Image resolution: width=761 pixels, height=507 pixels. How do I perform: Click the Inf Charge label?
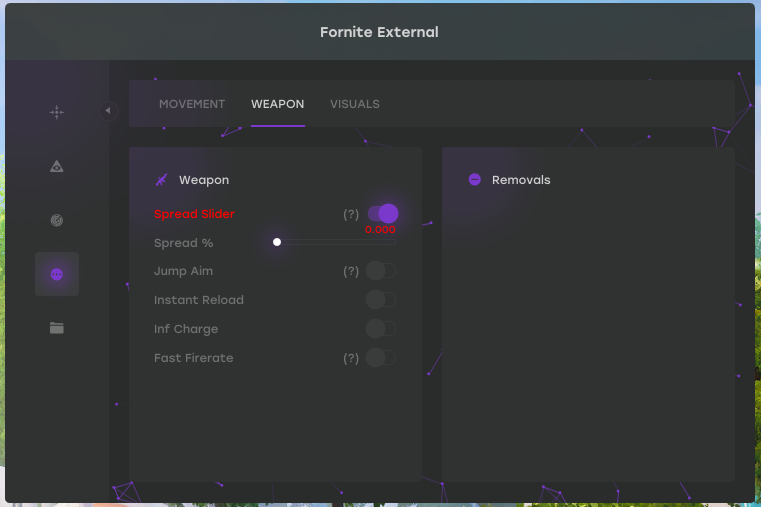[x=186, y=329]
